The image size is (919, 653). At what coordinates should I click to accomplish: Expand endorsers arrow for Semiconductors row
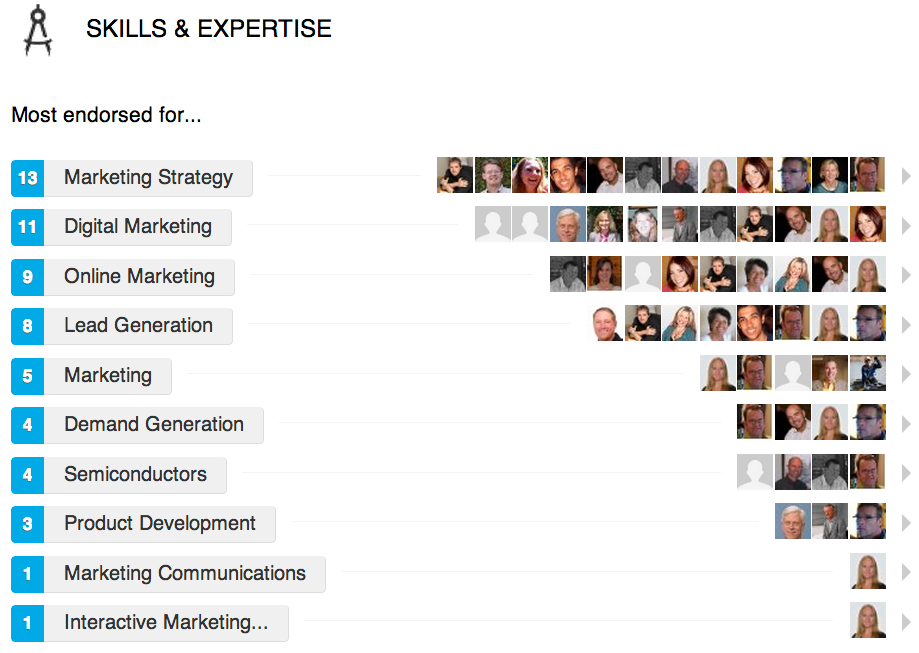[906, 472]
